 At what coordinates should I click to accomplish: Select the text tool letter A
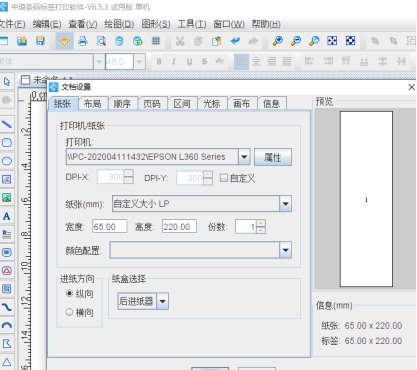coord(7,216)
